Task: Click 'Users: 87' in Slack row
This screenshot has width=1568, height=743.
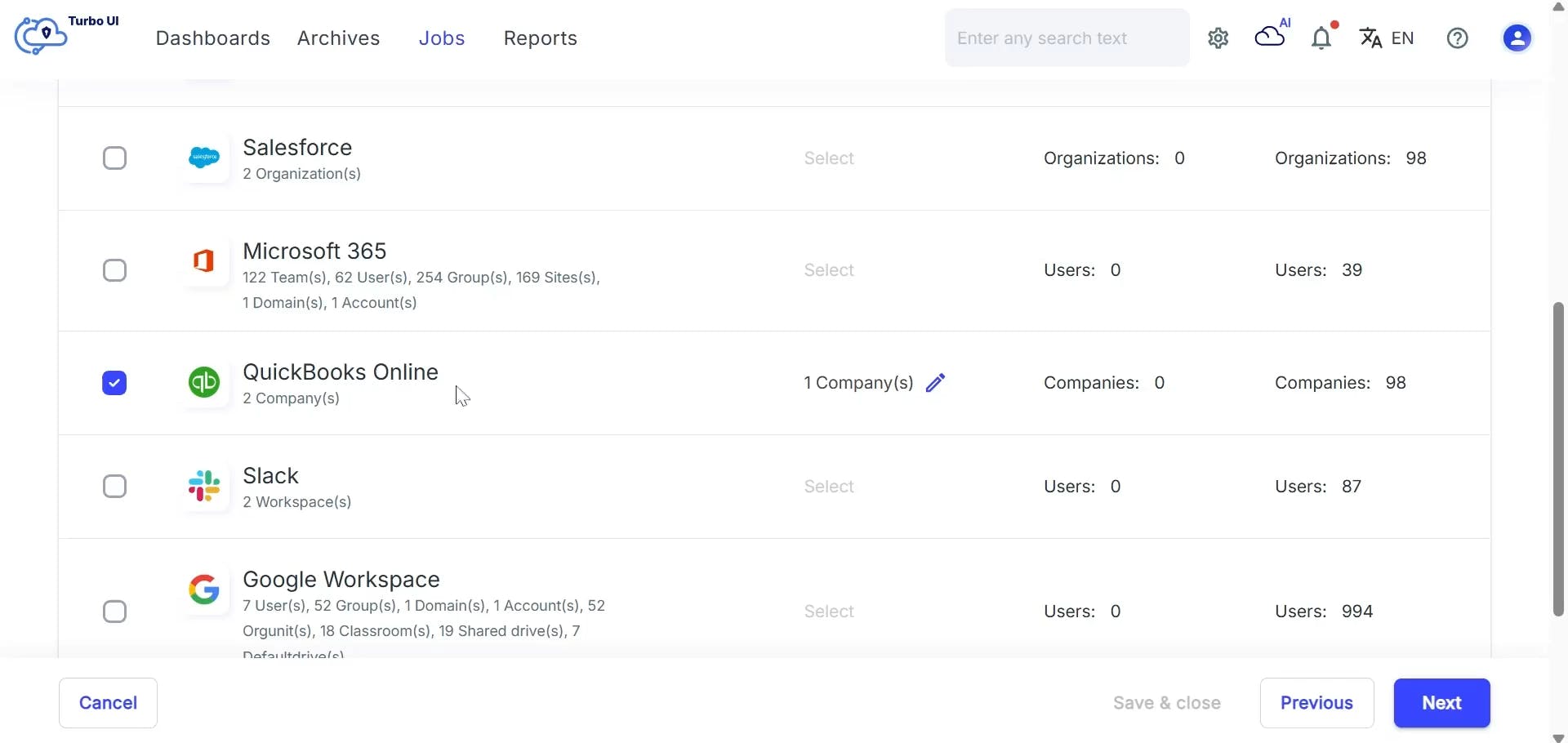Action: 1318,487
